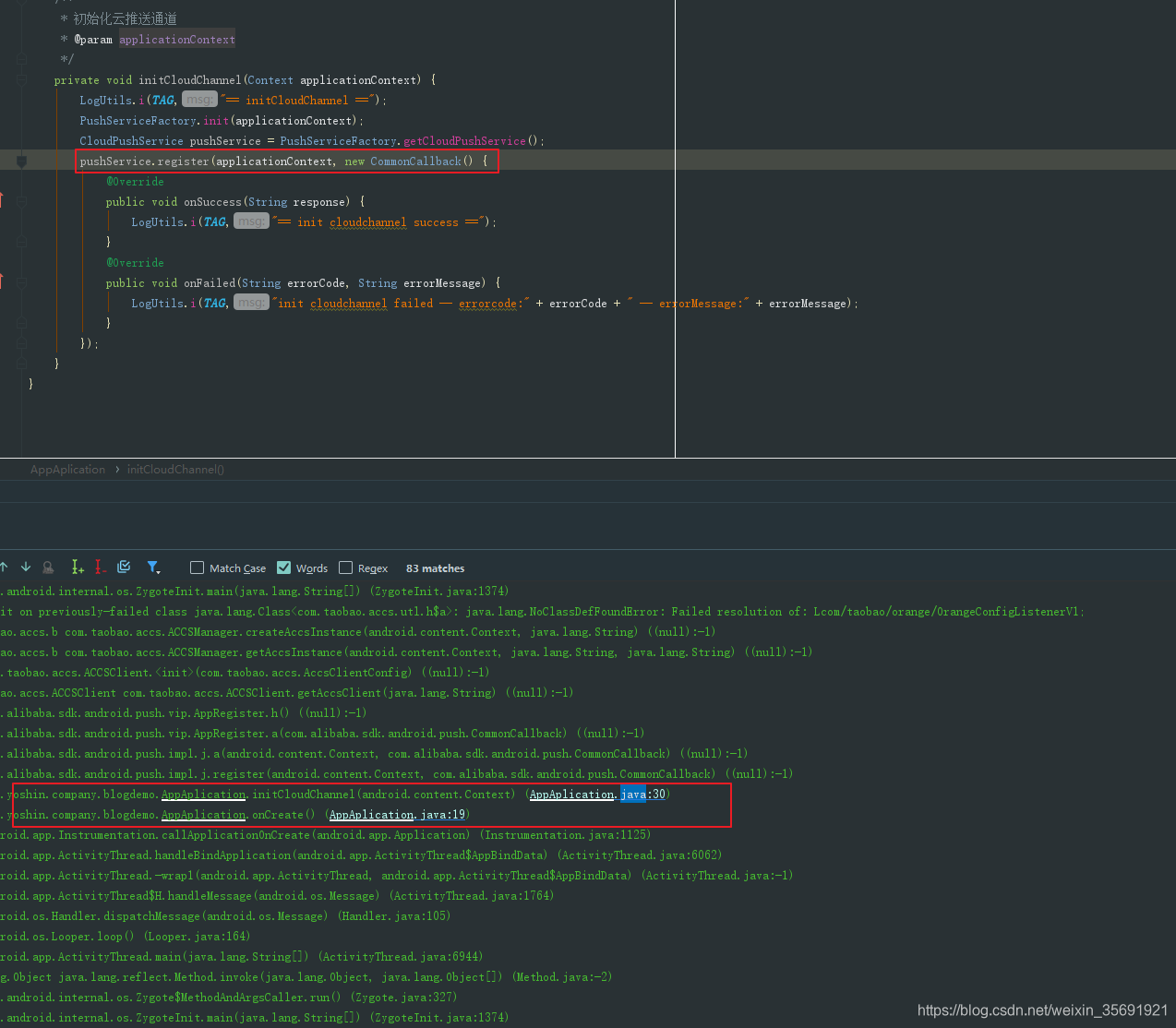
Task: Collapse the onFailed method fold marker
Action: click(22, 282)
